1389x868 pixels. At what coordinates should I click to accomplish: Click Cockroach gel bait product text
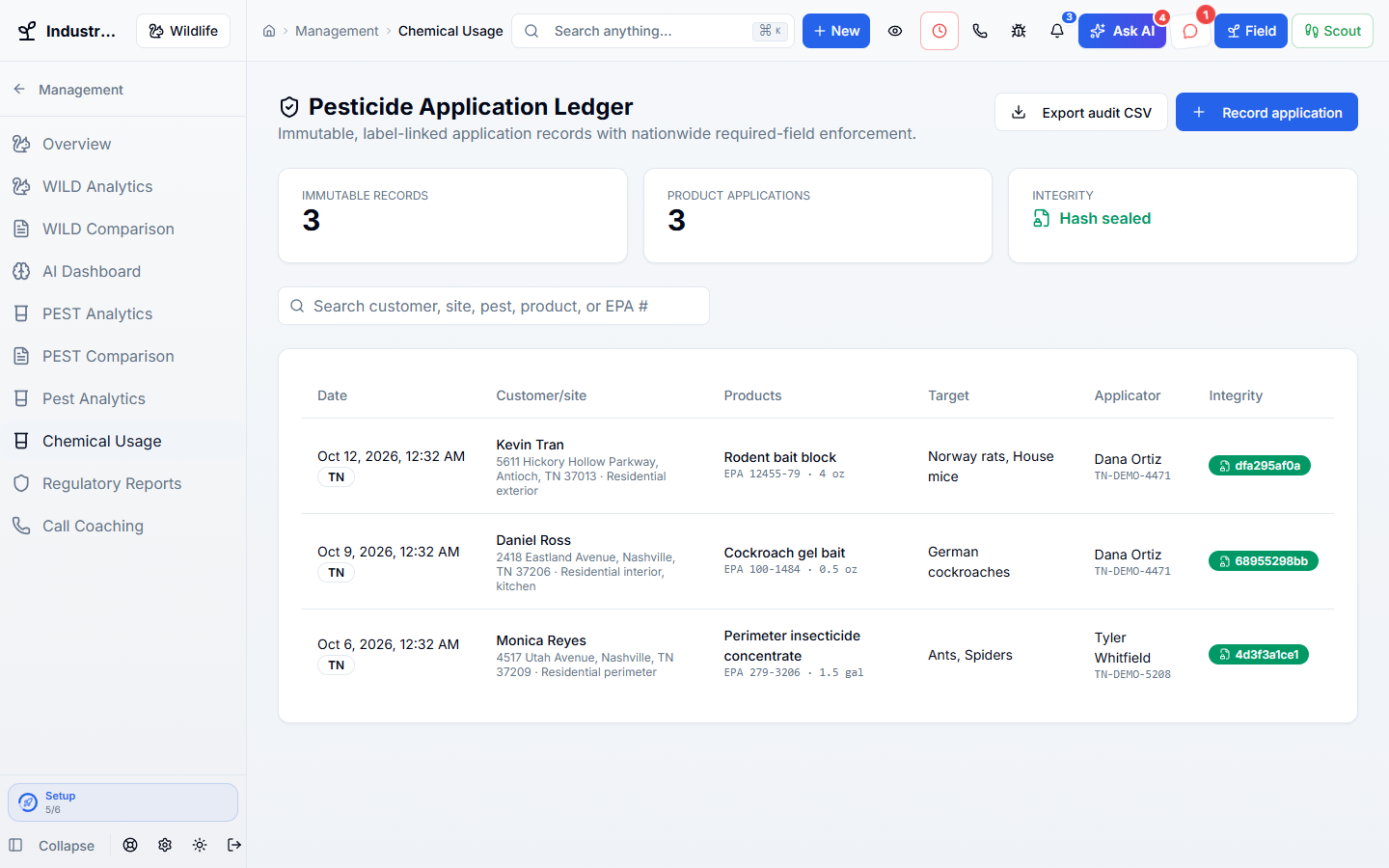(x=784, y=553)
